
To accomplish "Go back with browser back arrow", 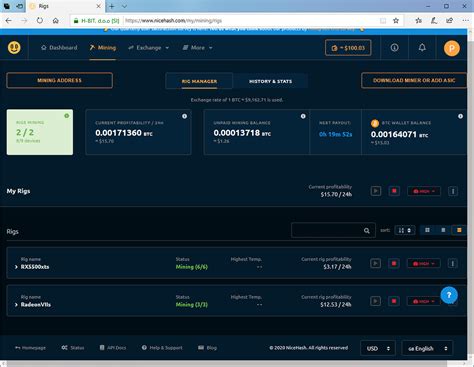I will click(8, 21).
